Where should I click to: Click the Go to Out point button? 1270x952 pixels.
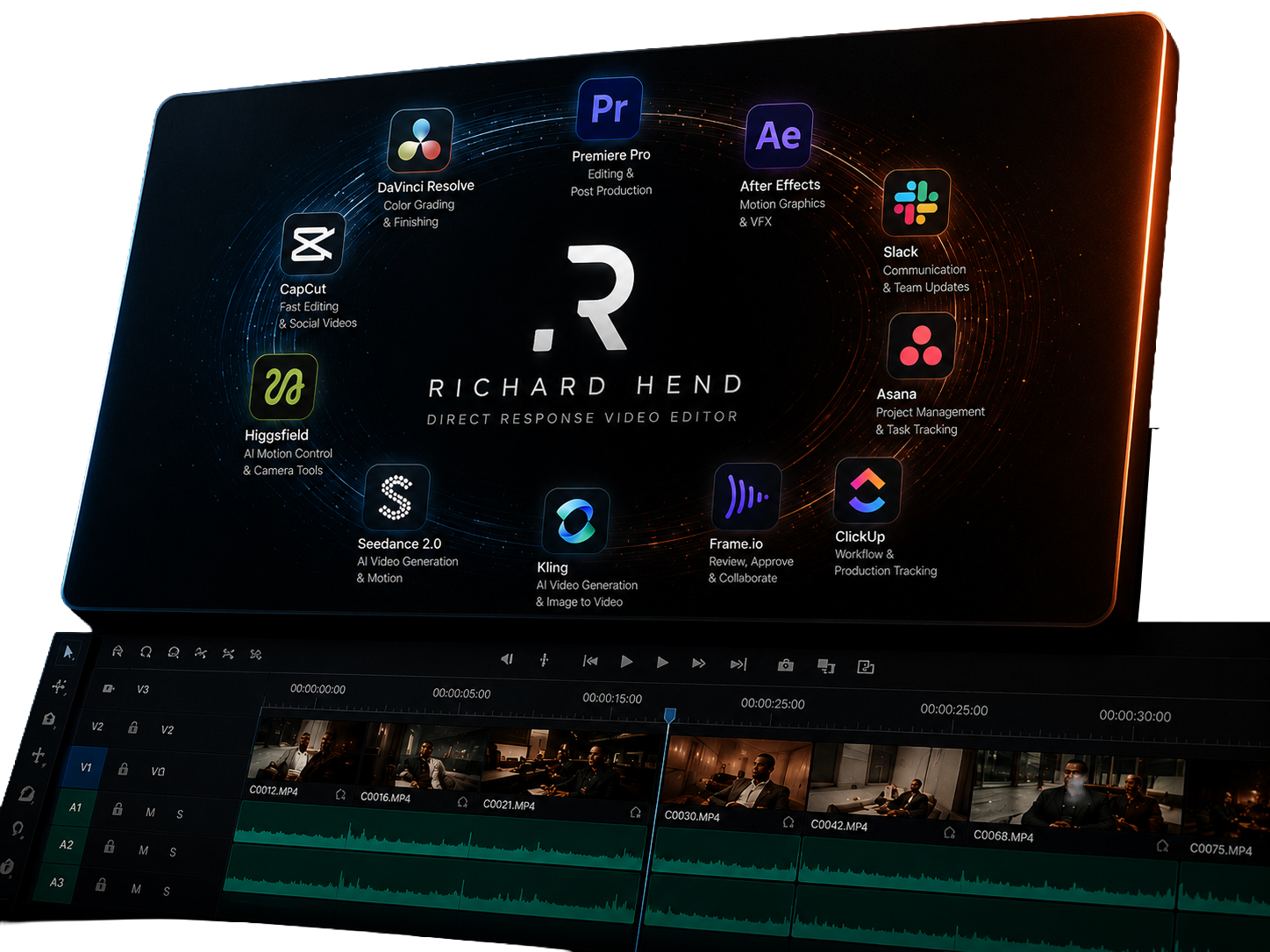pyautogui.click(x=738, y=664)
